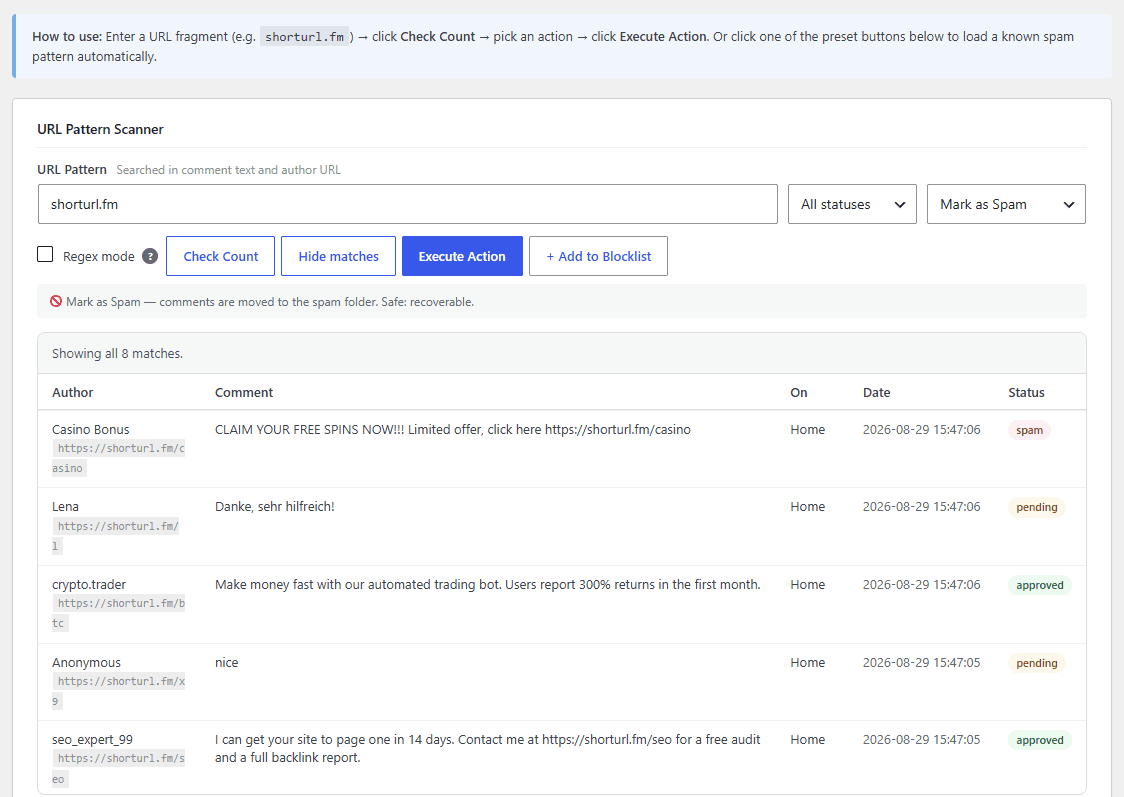Viewport: 1124px width, 797px height.
Task: Open the Mark as Spam action dropdown
Action: [1006, 204]
